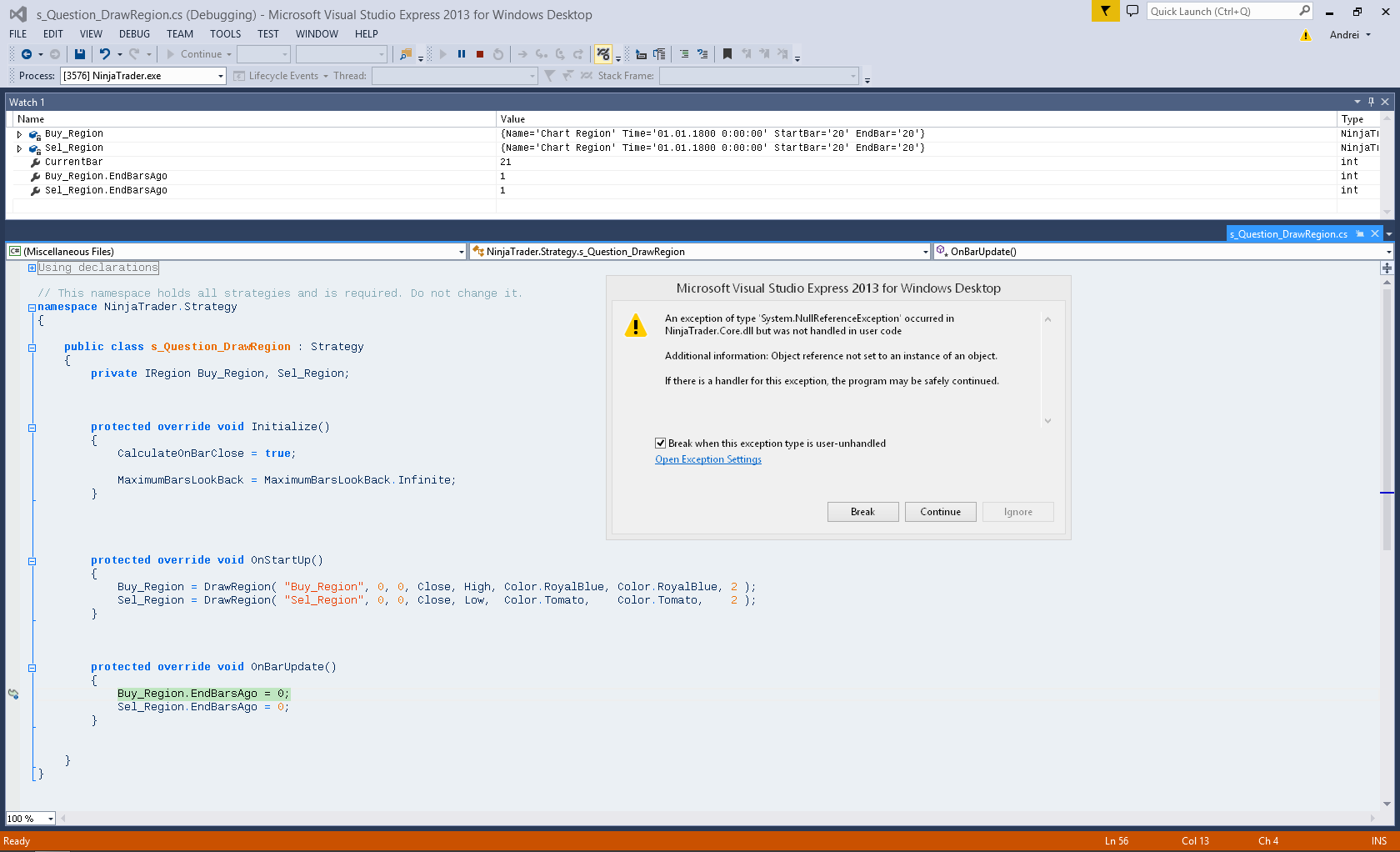The image size is (1400, 852).
Task: Open the EDIT menu
Action: tap(53, 34)
